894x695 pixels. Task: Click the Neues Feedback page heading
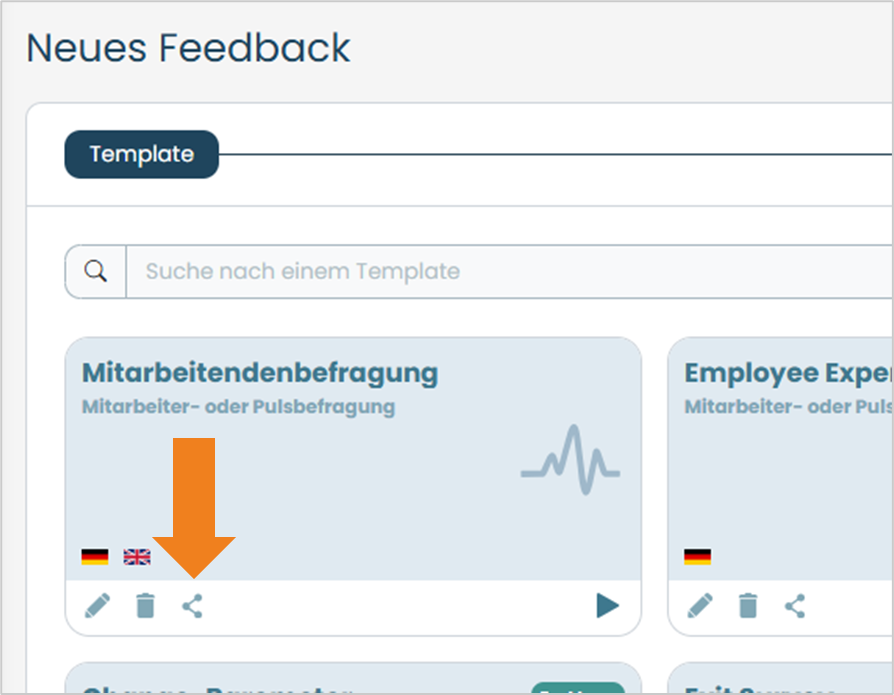pyautogui.click(x=188, y=47)
